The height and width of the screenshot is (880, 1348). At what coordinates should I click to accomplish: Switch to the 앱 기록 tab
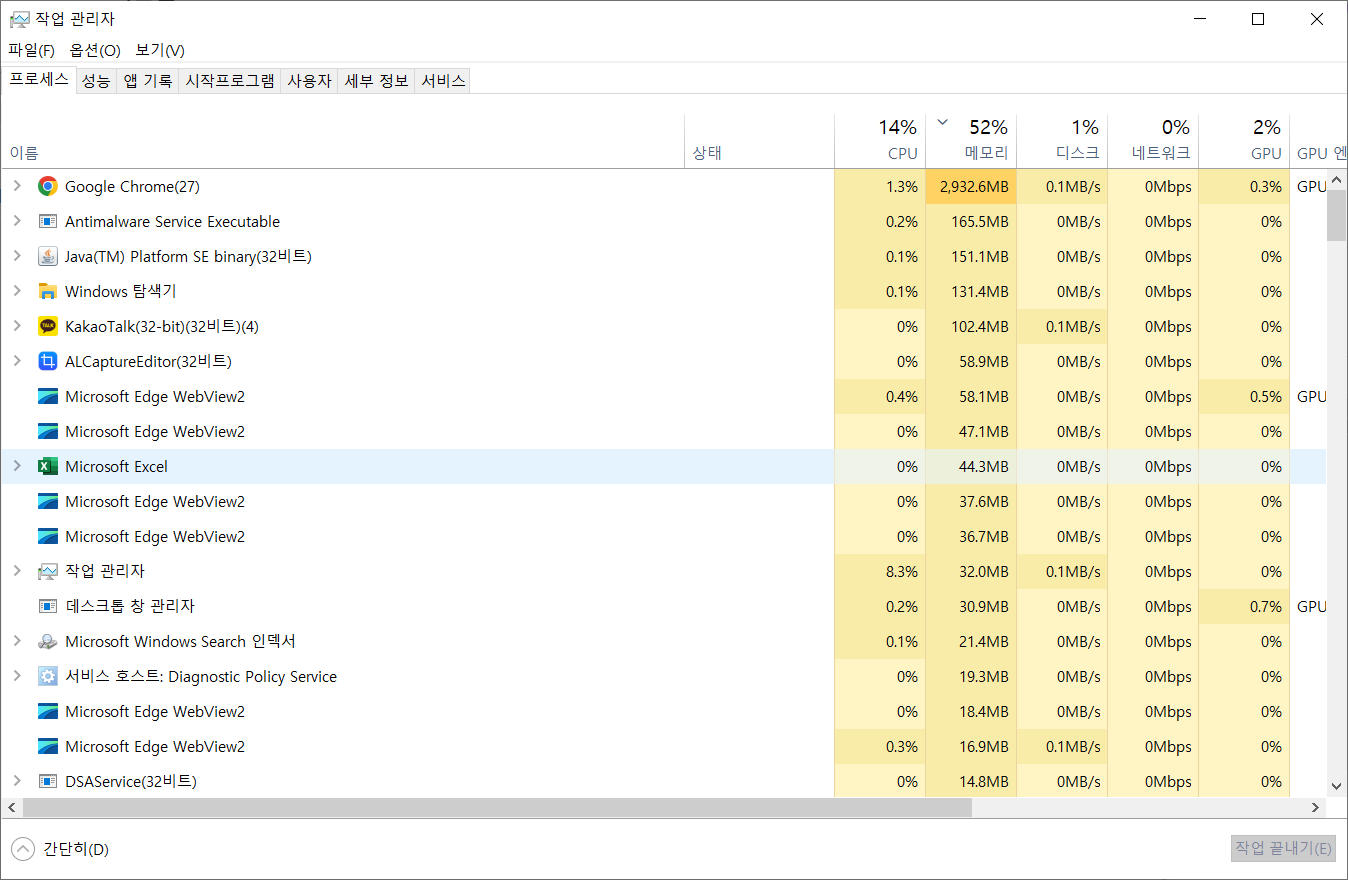tap(148, 81)
